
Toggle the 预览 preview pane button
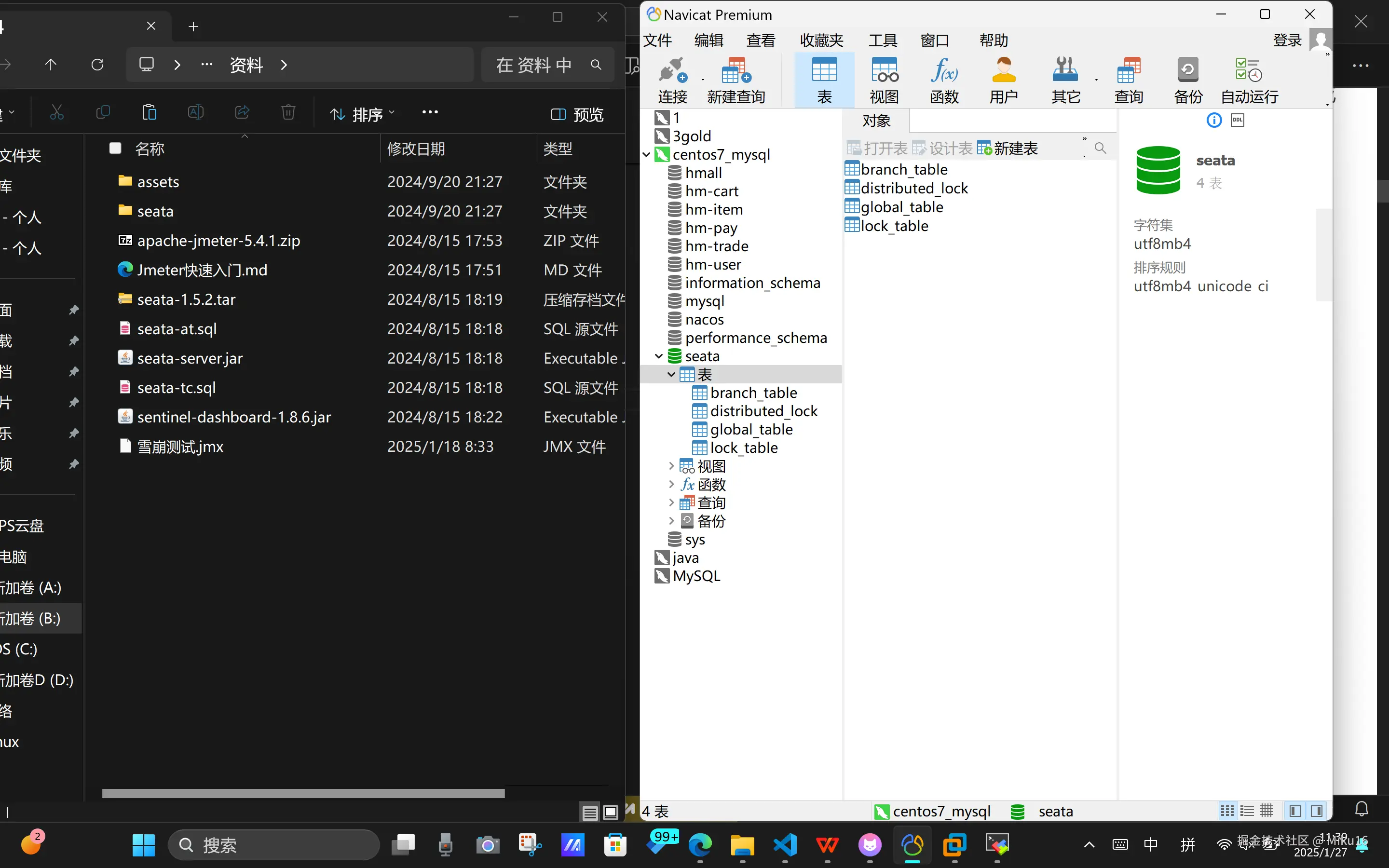(x=577, y=114)
